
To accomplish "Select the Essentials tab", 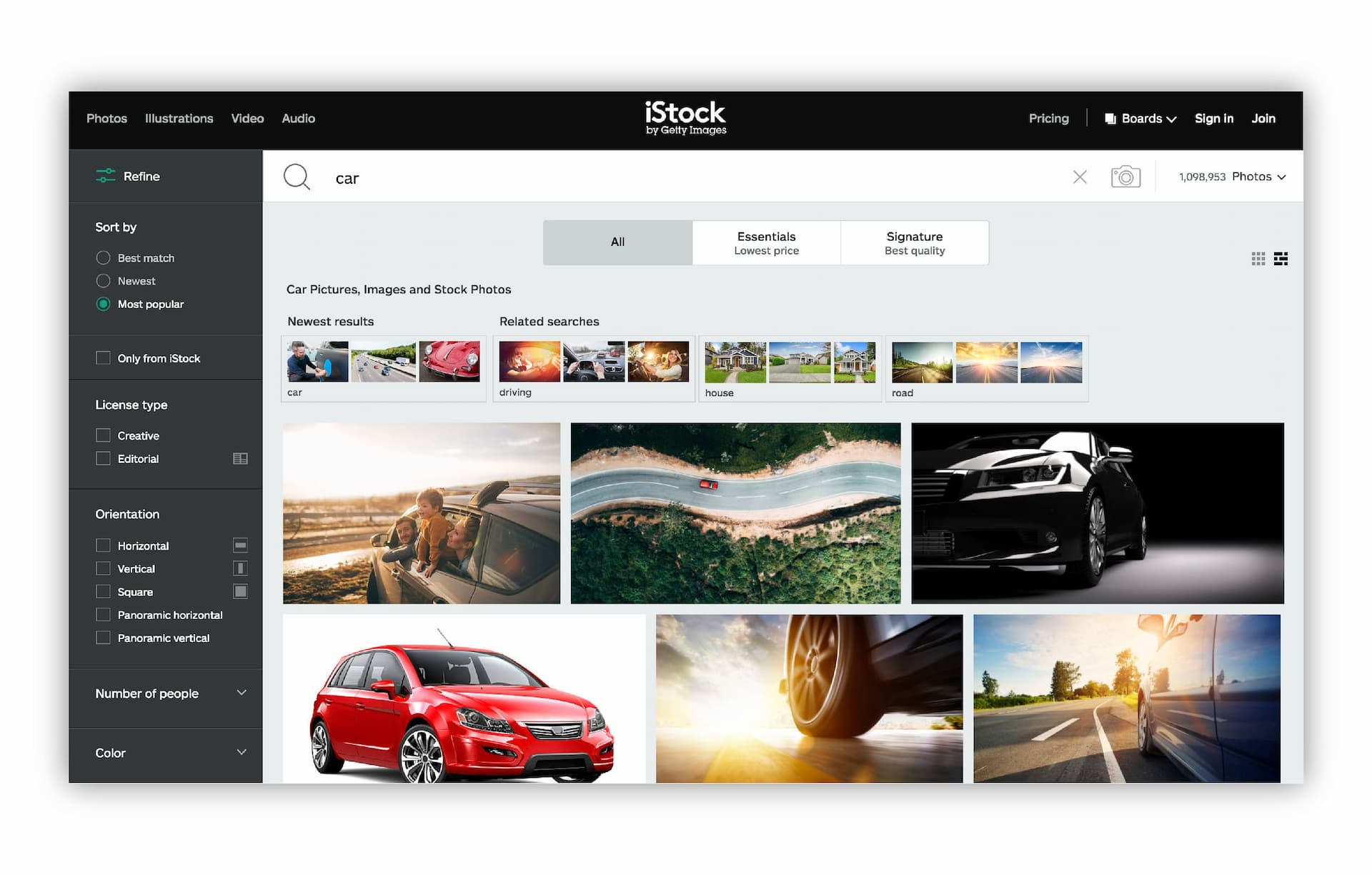I will coord(766,242).
